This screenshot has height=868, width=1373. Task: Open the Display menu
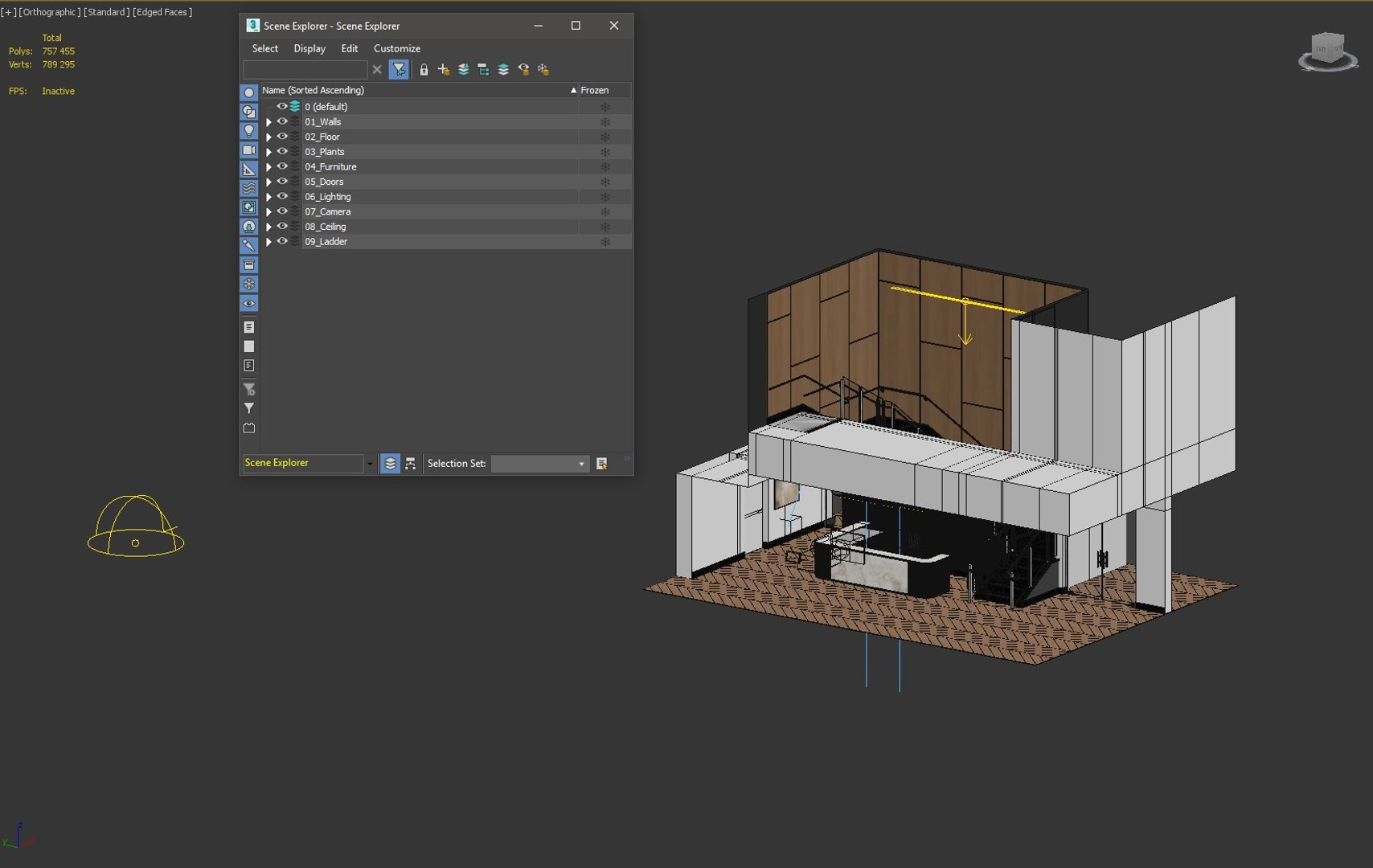point(309,49)
